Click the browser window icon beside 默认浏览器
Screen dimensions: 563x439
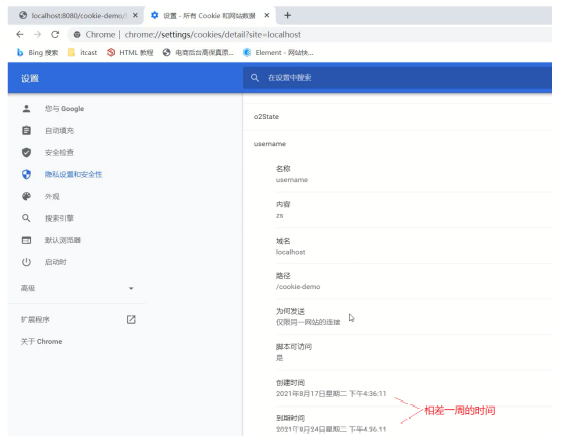pos(26,240)
